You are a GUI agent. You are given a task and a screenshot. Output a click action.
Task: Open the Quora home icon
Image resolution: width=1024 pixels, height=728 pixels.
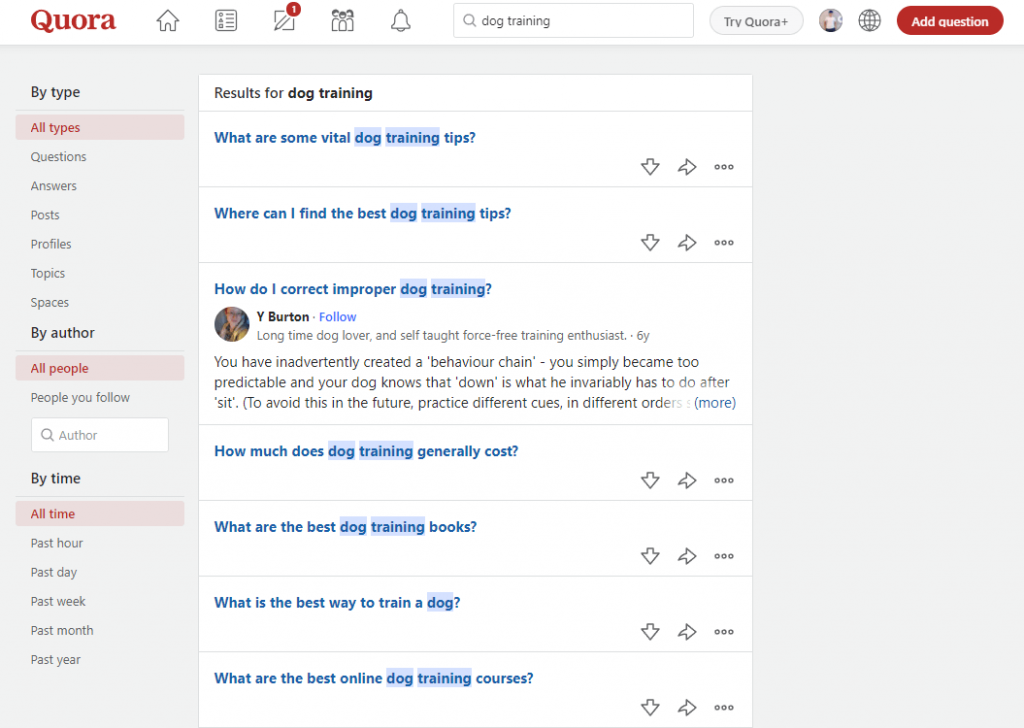(x=168, y=21)
